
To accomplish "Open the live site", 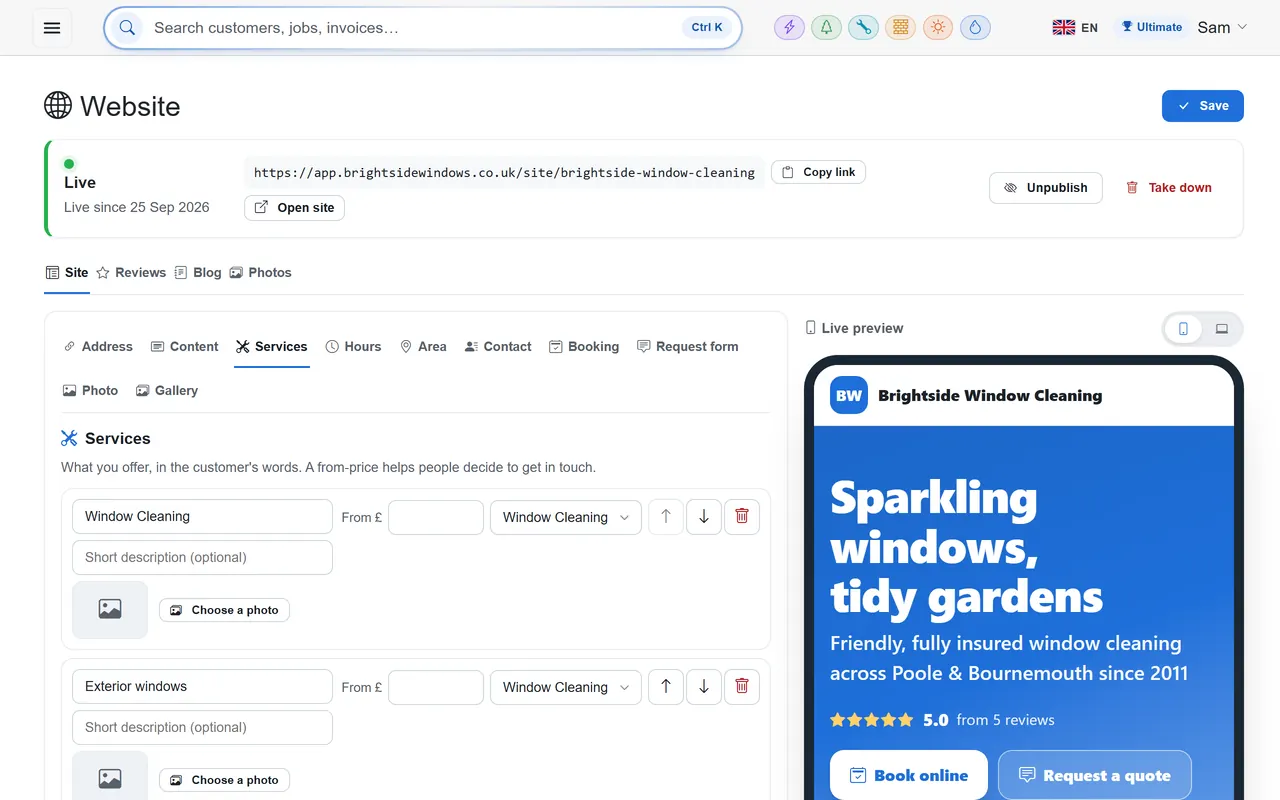I will point(294,208).
